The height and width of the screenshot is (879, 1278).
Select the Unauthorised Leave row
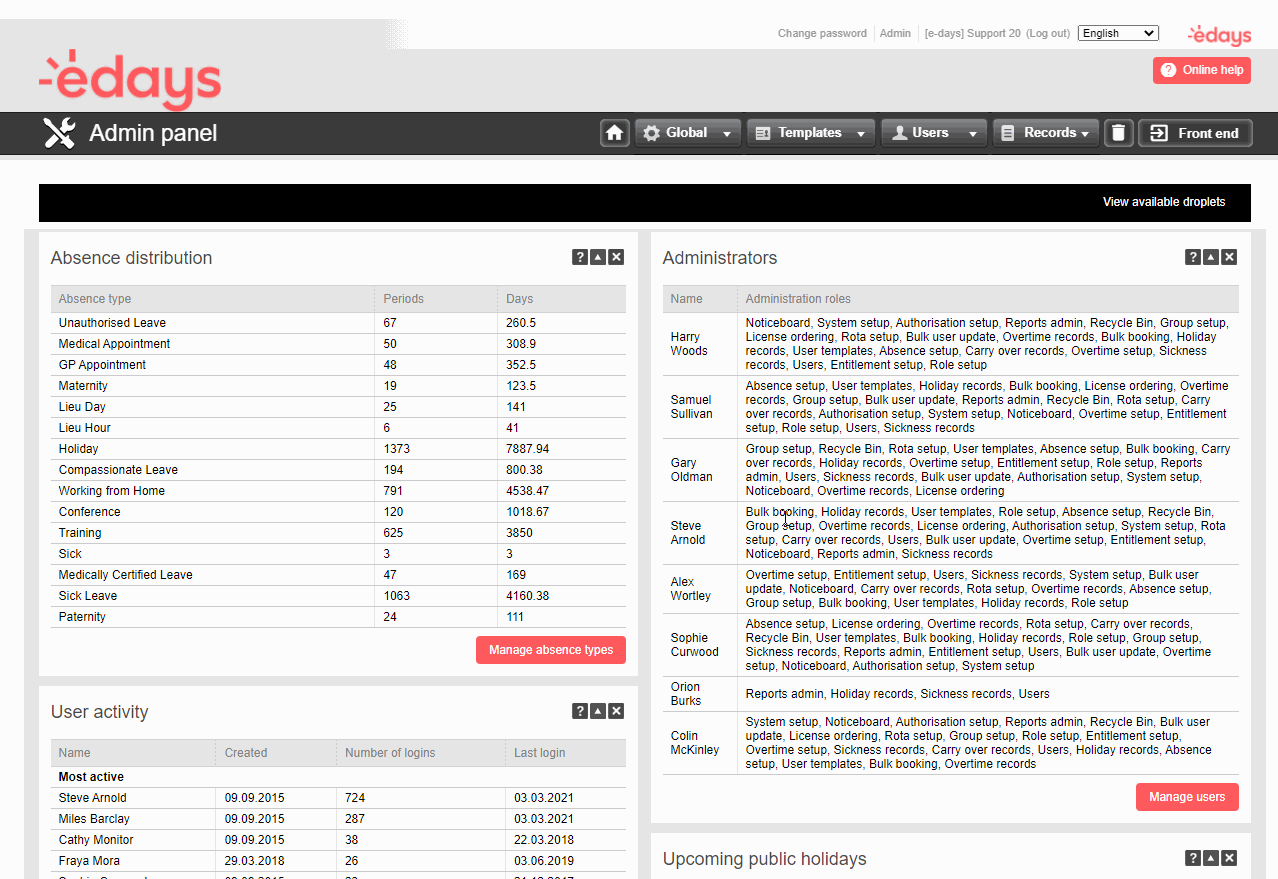click(338, 323)
